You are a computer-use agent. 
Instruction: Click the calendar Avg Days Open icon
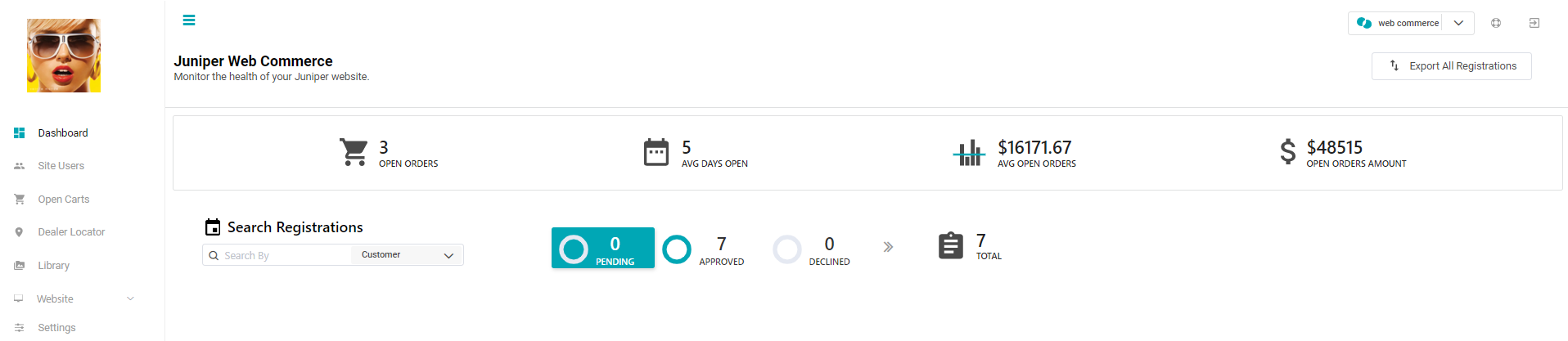pos(656,152)
